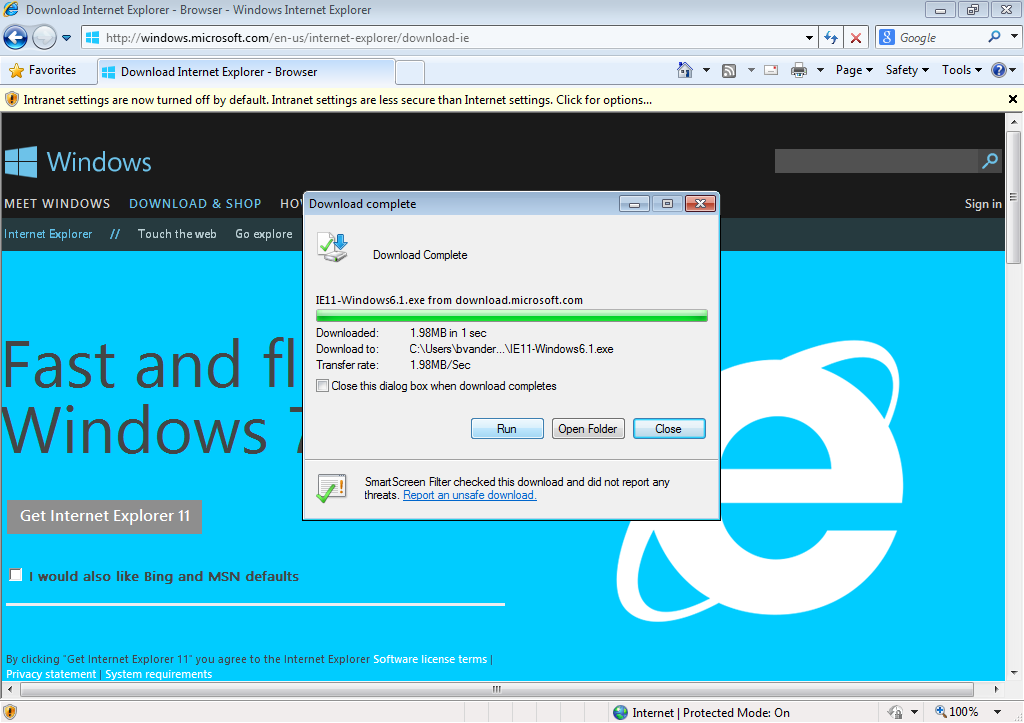Enable Bing and MSN defaults checkbox
Screen dimensions: 1024x723
16,575
